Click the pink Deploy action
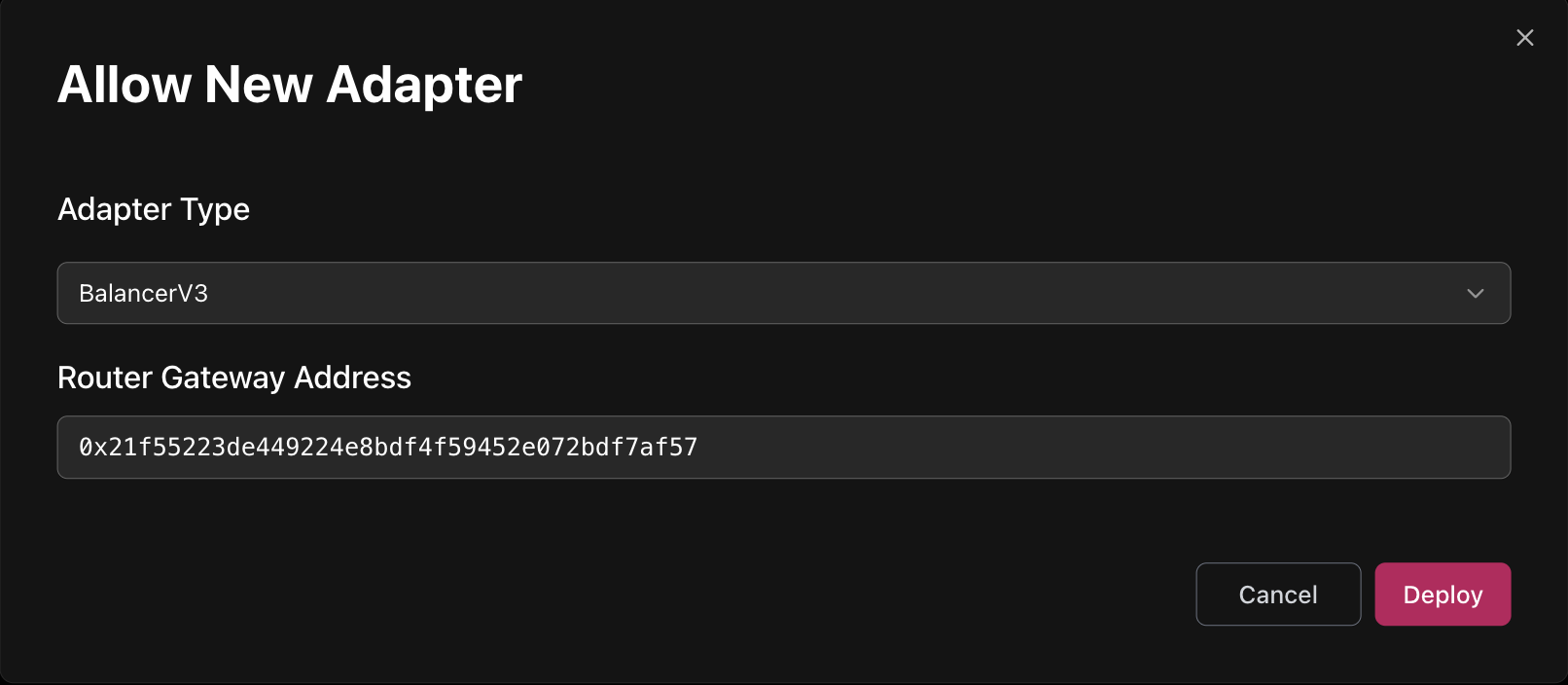 tap(1442, 595)
